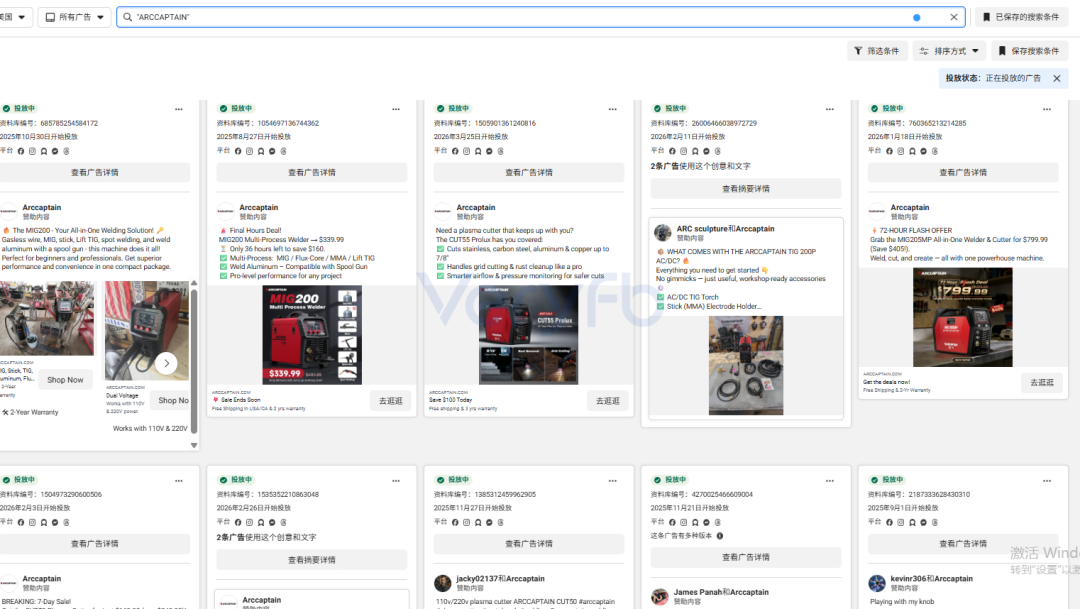Viewport: 1080px width, 609px height.
Task: Click Messenger platform icon on ad 1385312459962905
Action: (489, 522)
